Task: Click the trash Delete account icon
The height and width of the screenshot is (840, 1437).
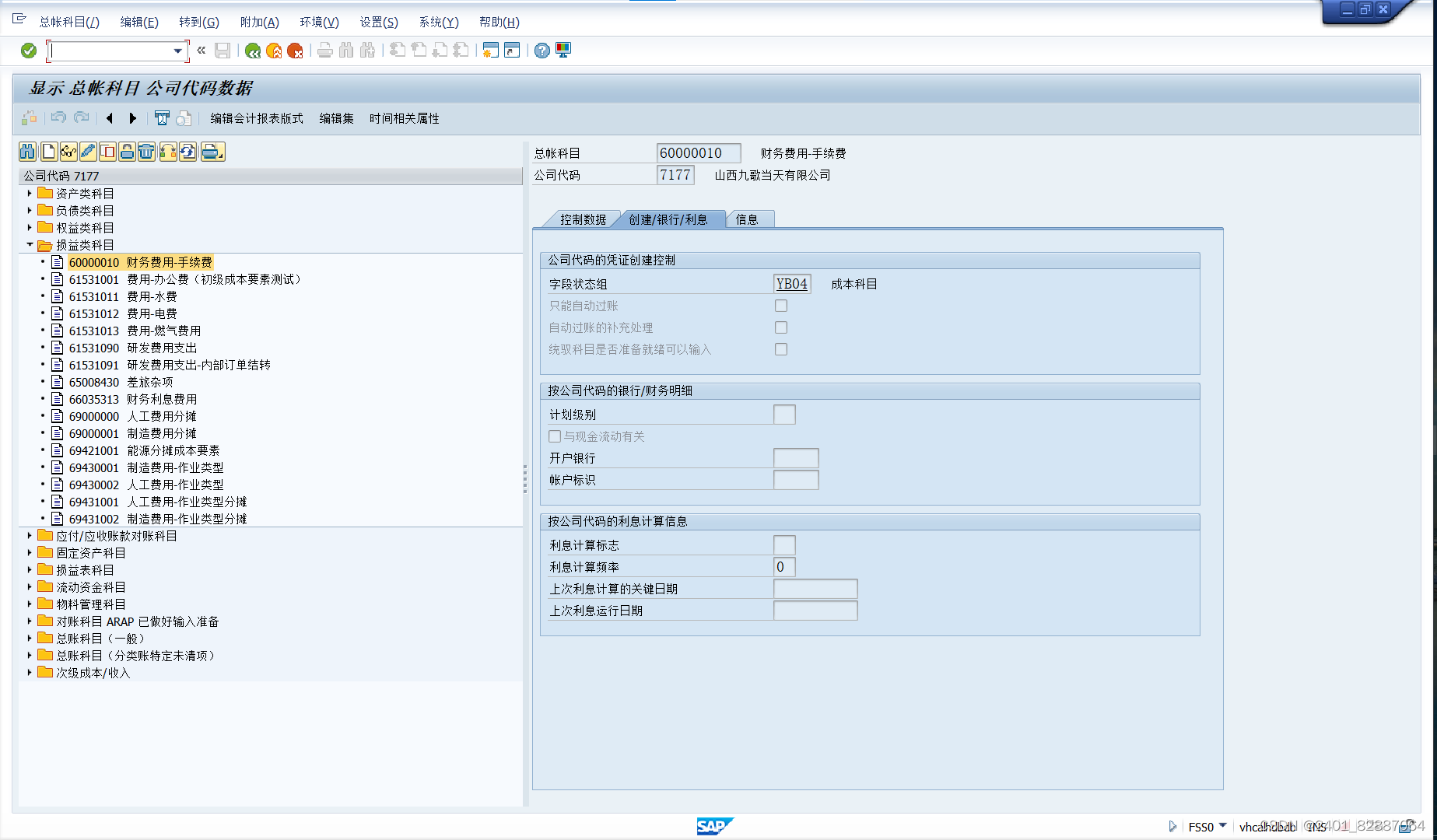Action: click(x=146, y=152)
